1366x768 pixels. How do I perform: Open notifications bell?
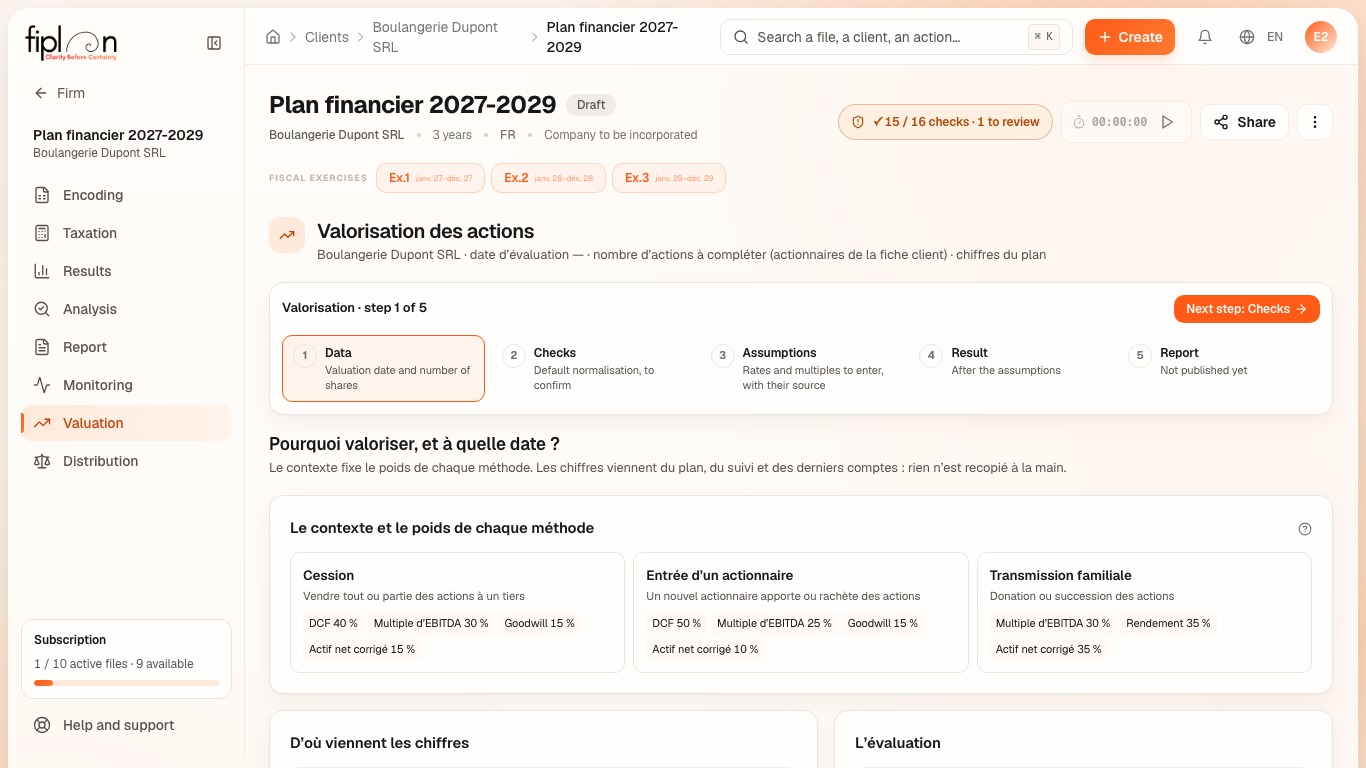pyautogui.click(x=1205, y=37)
